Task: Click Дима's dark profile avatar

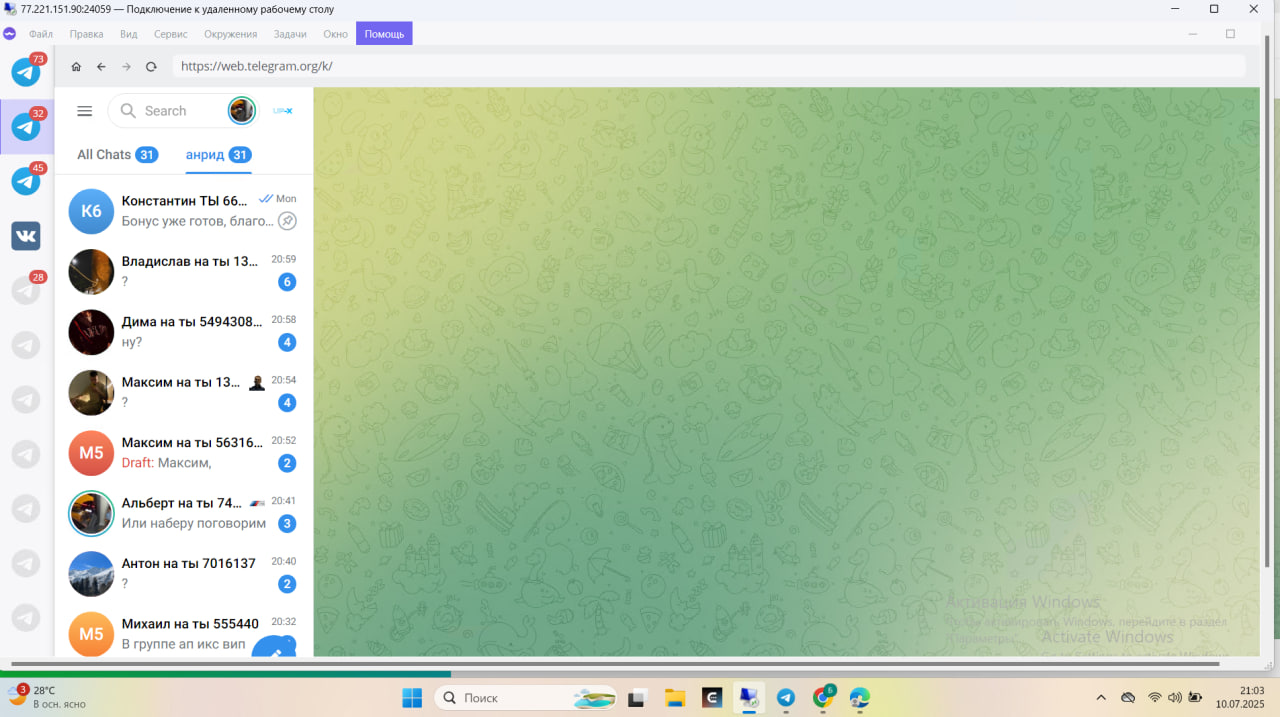Action: [91, 332]
